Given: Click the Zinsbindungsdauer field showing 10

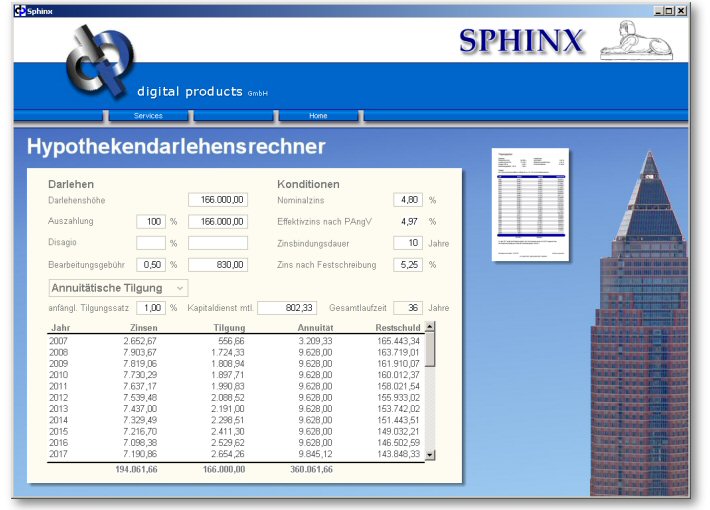Looking at the screenshot, I should coord(408,243).
